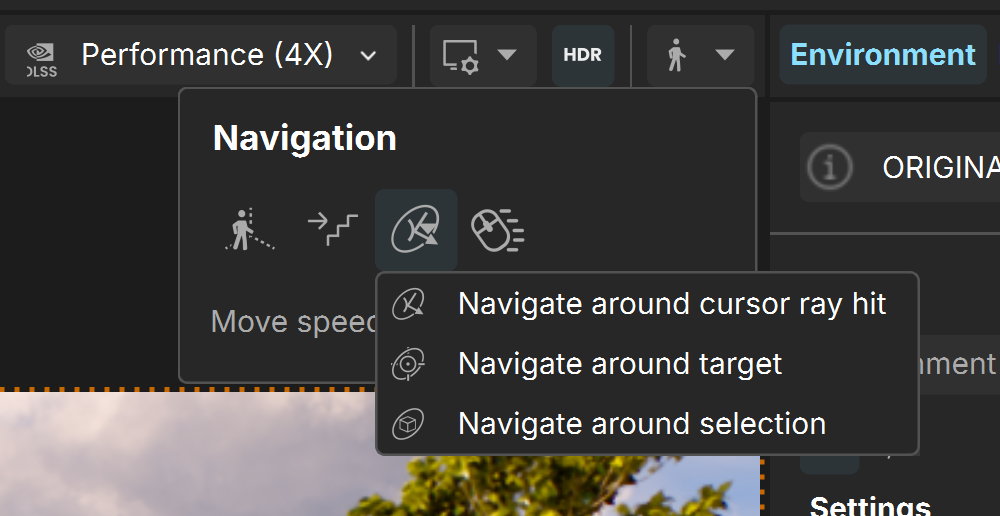Image resolution: width=1000 pixels, height=516 pixels.
Task: Click the monitor settings icon
Action: click(x=460, y=56)
